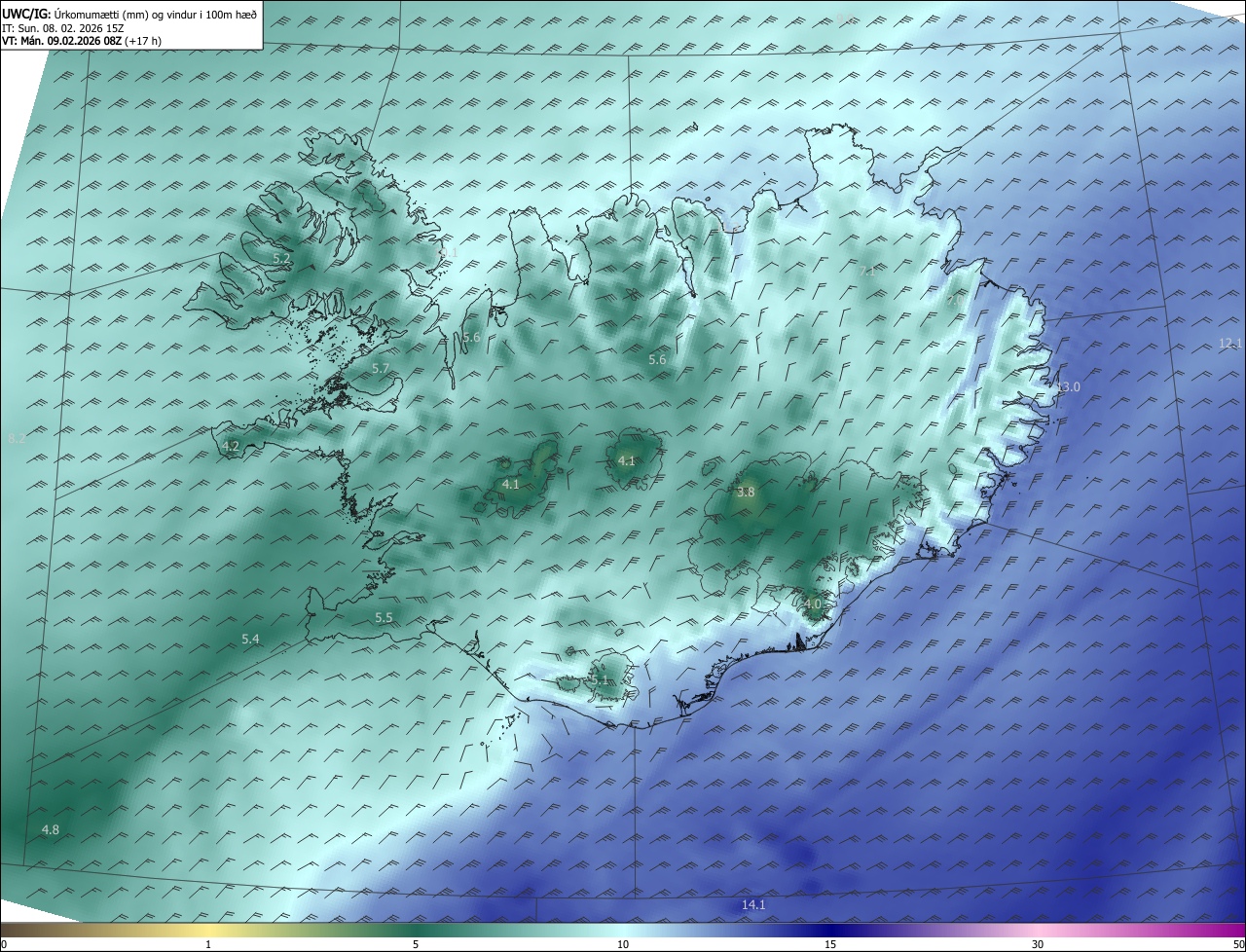Click the 4.0 value label

(x=813, y=604)
